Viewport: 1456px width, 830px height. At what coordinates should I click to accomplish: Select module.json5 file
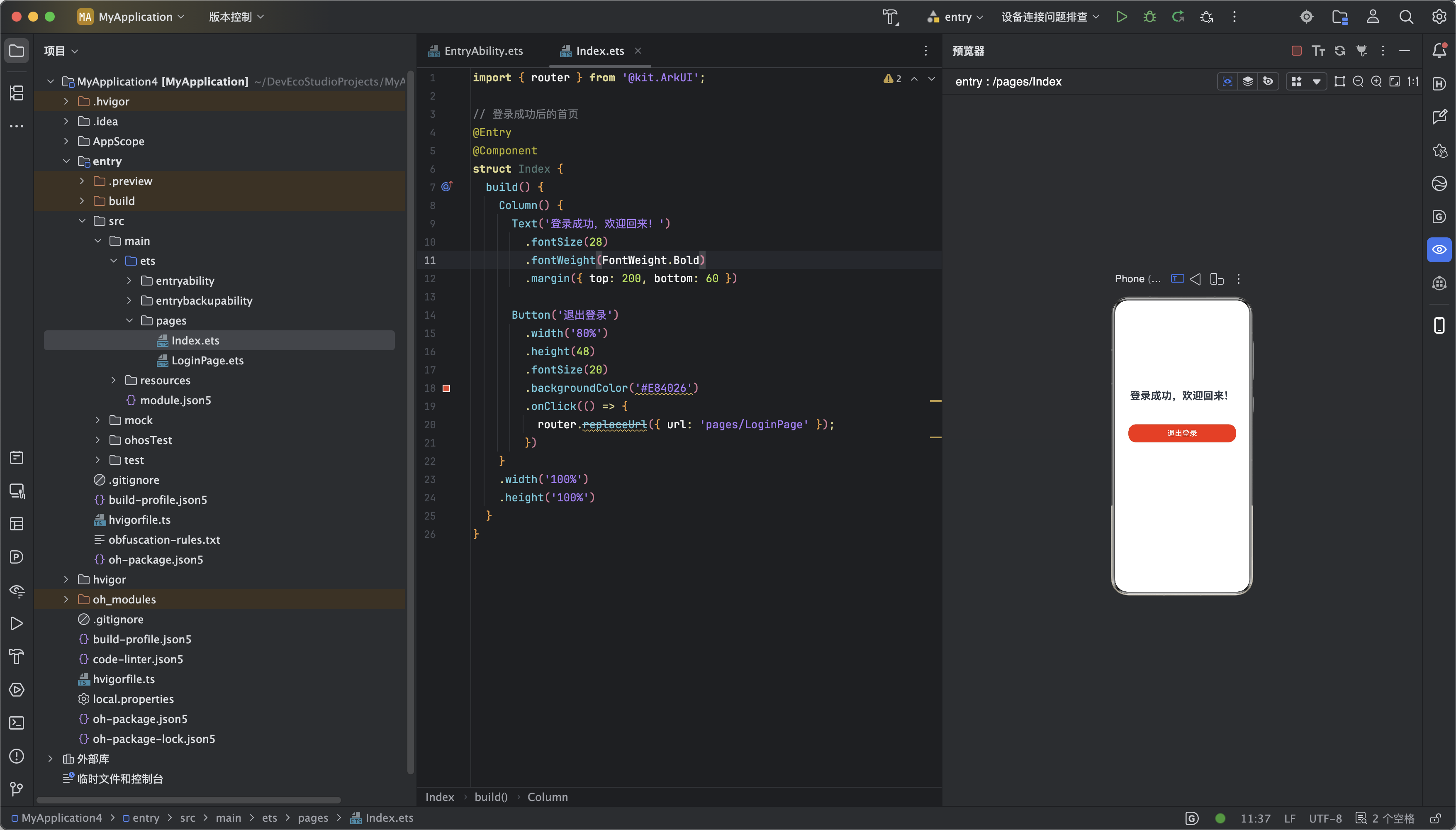[x=175, y=400]
